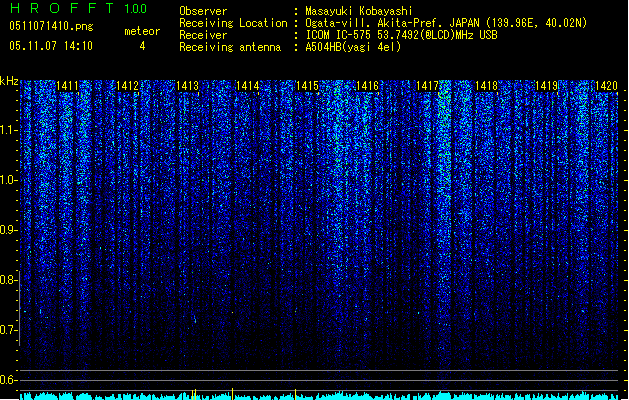The width and height of the screenshot is (629, 400).
Task: Click the Receiver label
Action: click(x=203, y=35)
